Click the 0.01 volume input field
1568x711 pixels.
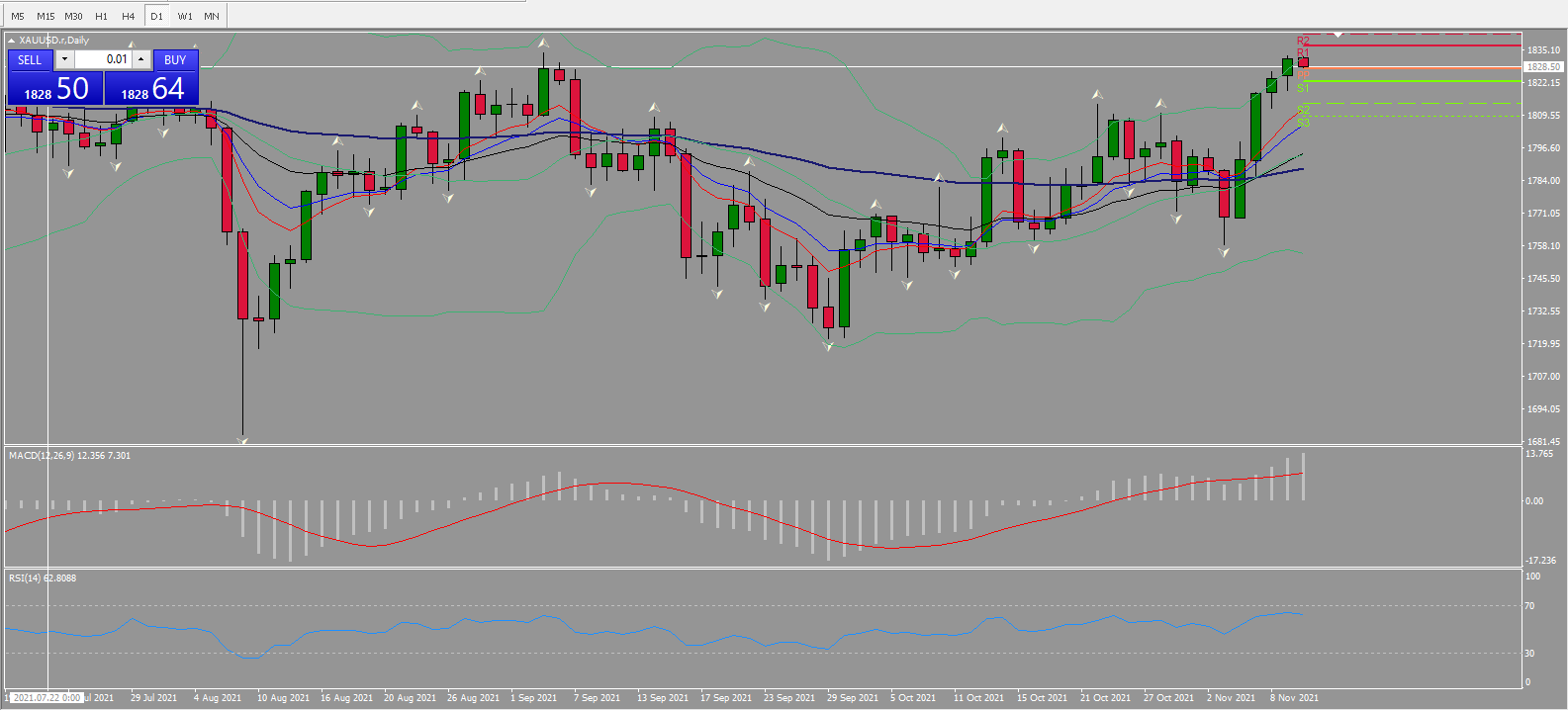[103, 59]
